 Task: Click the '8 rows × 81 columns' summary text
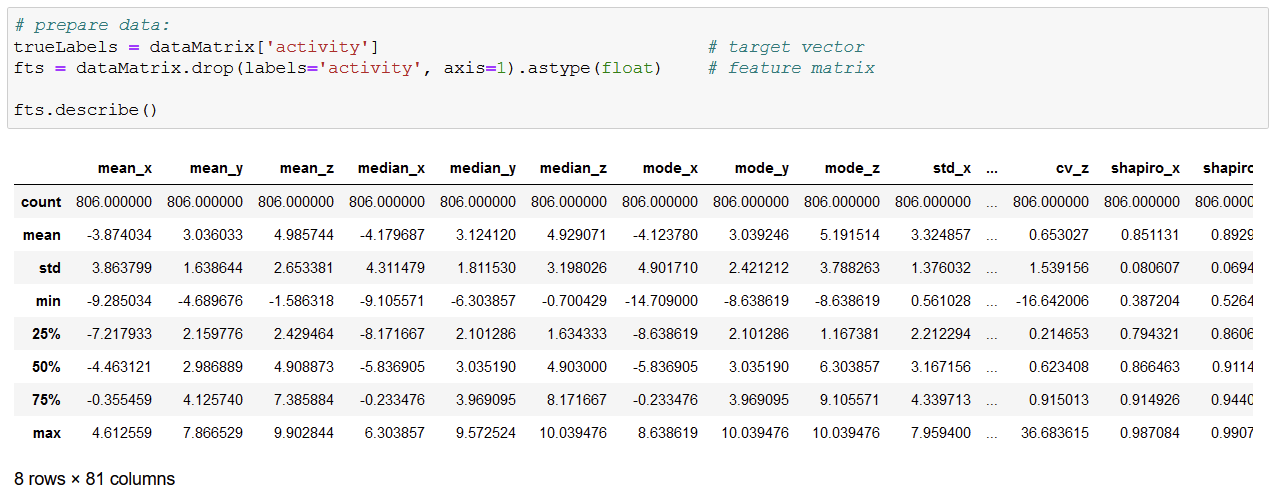(94, 479)
